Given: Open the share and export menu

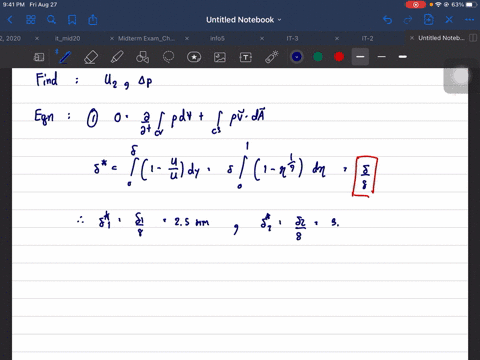Looking at the screenshot, I should (93, 20).
